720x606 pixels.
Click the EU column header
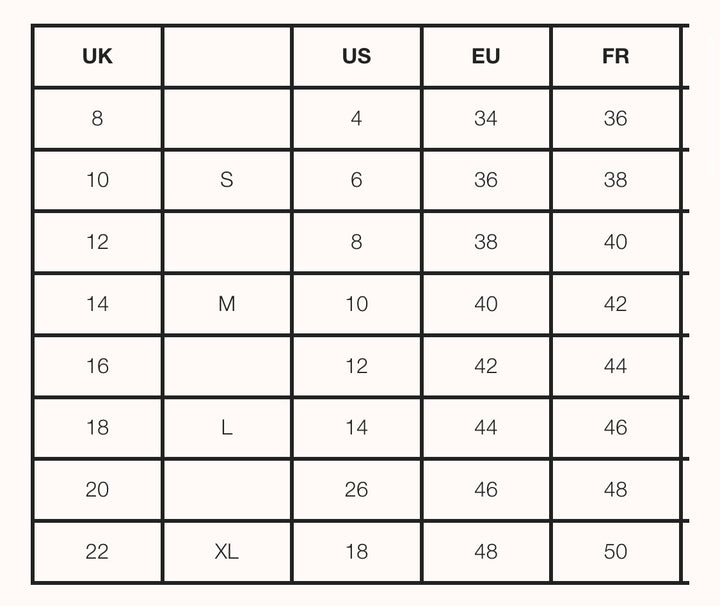point(486,56)
